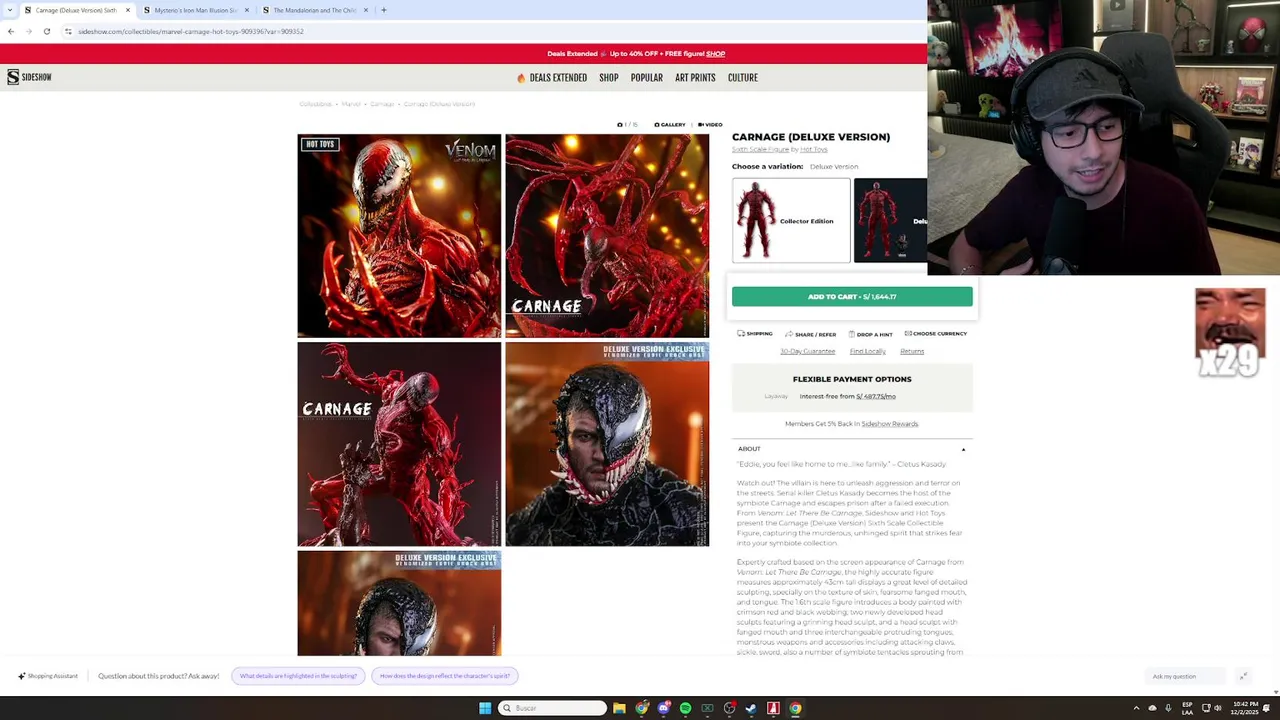This screenshot has height=720, width=1280.
Task: Click the Hot Toys manufacturer link
Action: [813, 150]
